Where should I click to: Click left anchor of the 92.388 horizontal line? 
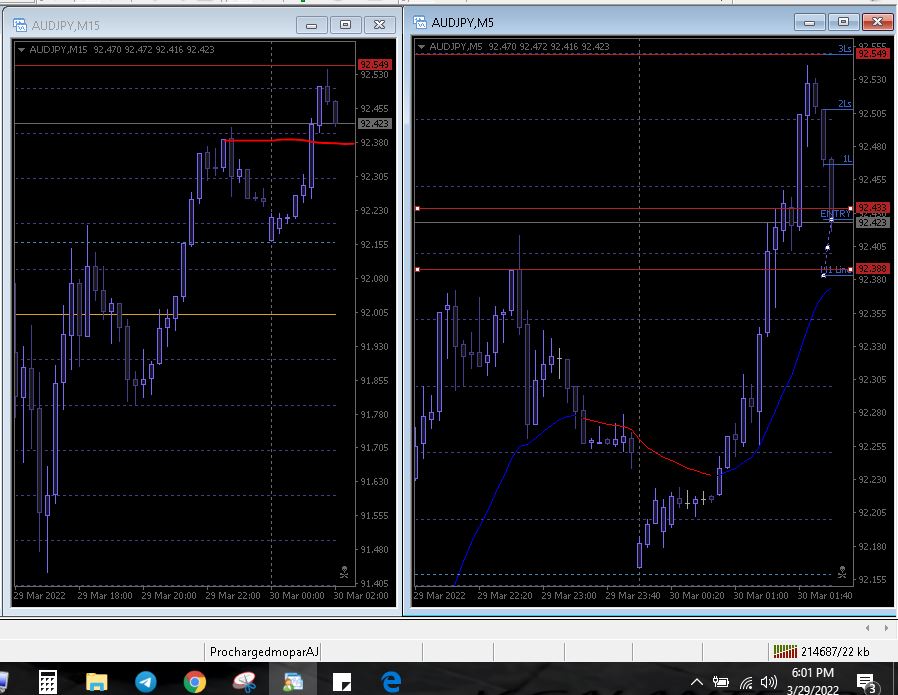point(418,269)
